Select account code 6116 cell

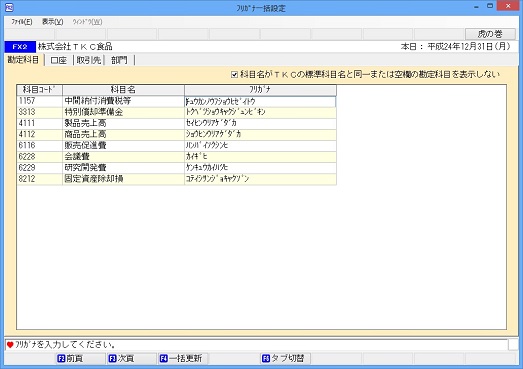point(39,145)
